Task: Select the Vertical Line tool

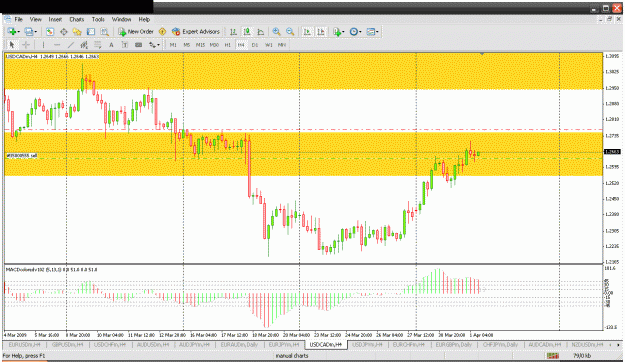Action: [43, 45]
